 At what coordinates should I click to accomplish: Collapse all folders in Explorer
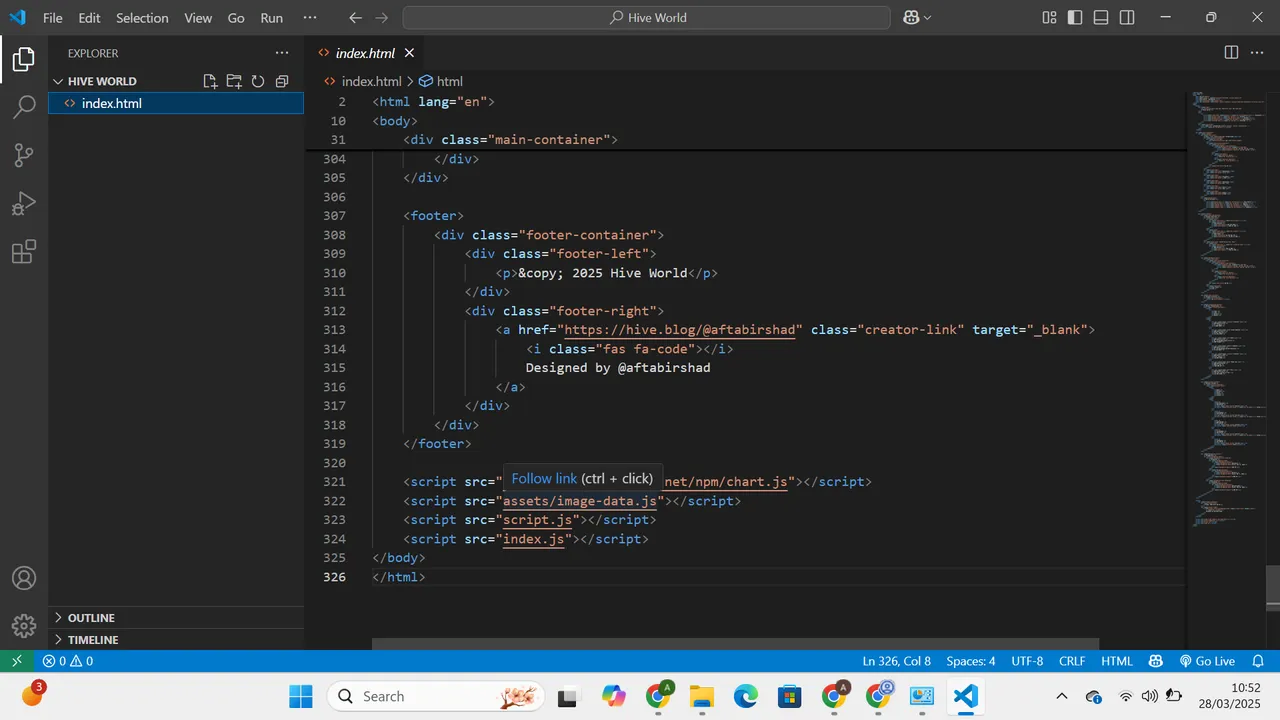(x=282, y=81)
